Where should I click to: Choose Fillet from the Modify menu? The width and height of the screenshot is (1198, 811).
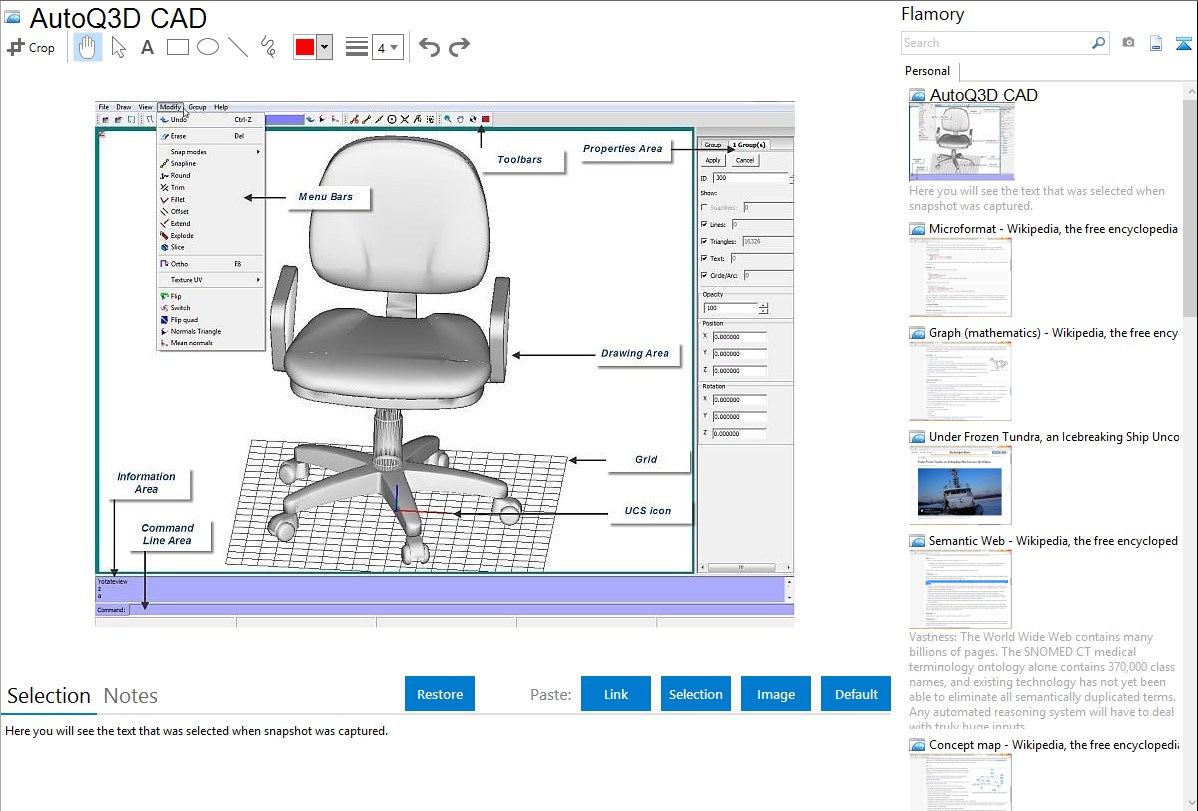coord(210,200)
